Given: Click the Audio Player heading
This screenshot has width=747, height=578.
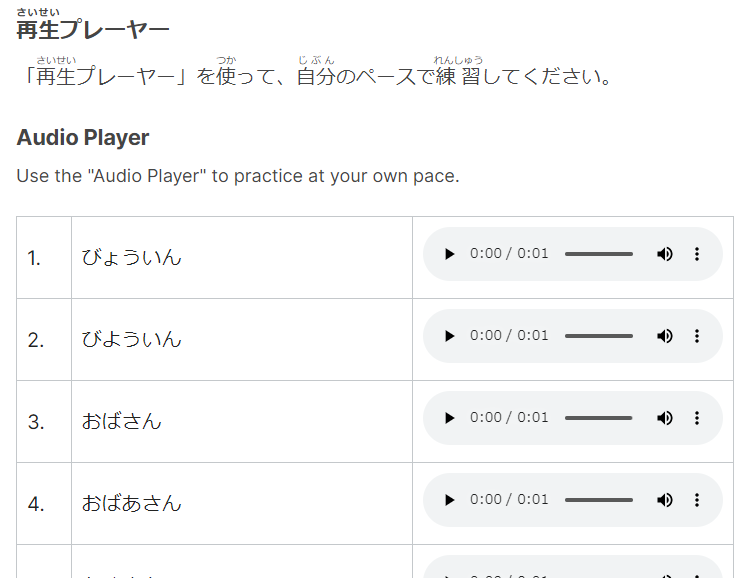Looking at the screenshot, I should 83,138.
